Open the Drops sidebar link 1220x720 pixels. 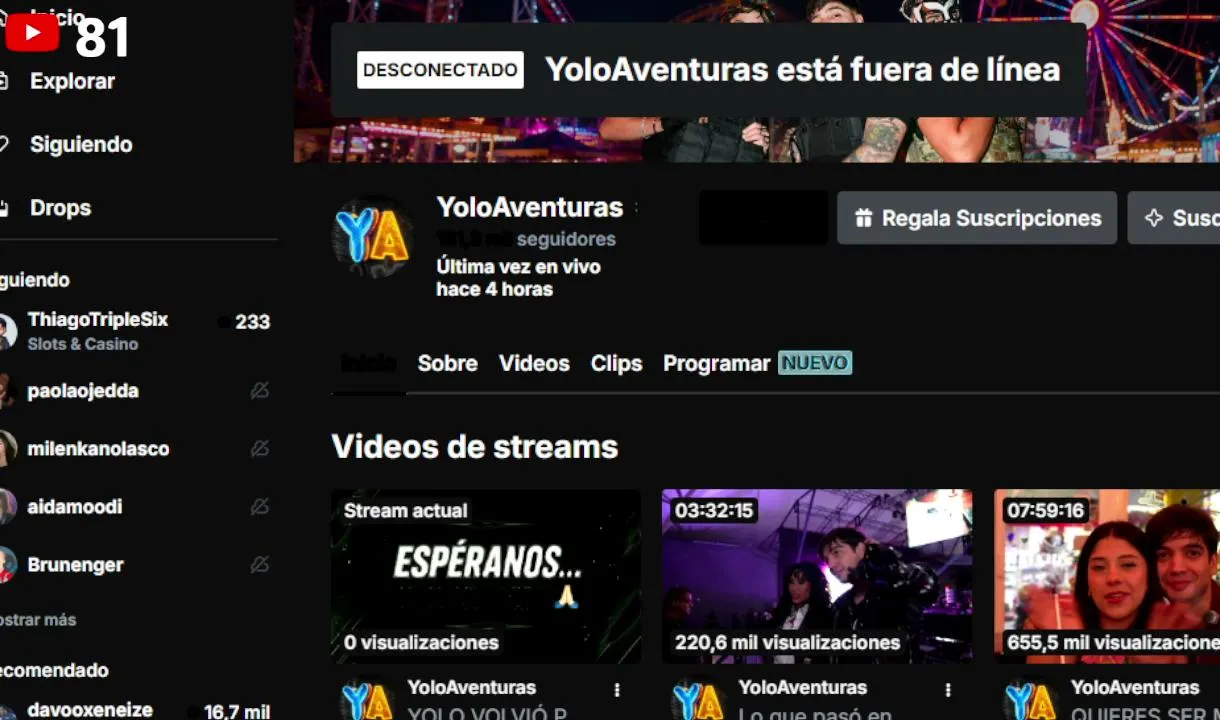(x=60, y=207)
